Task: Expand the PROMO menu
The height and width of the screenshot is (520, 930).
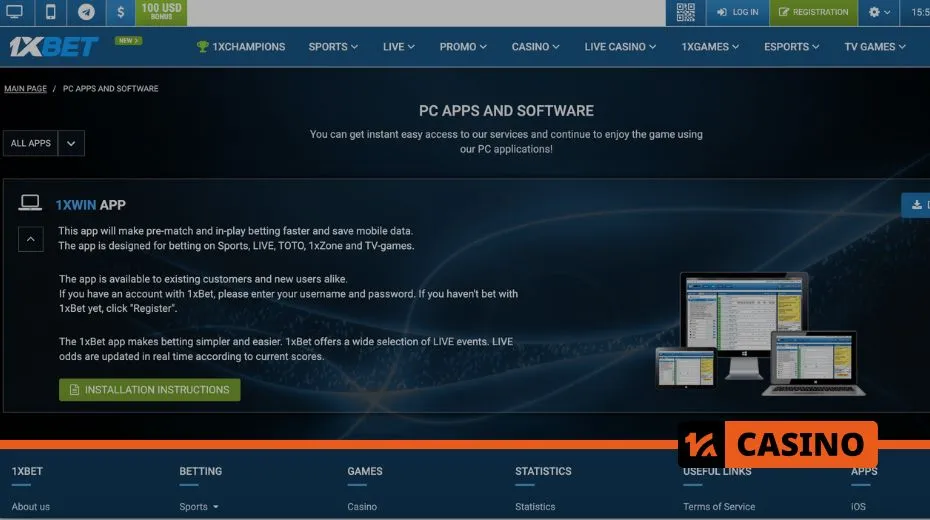Action: 463,46
